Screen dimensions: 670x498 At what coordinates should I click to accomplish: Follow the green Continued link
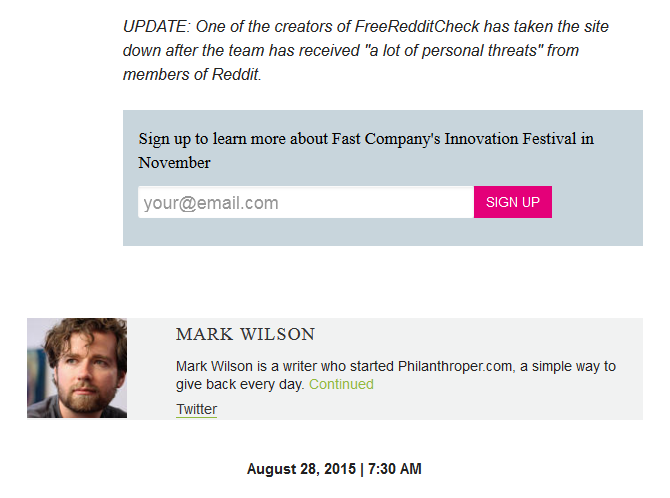341,384
